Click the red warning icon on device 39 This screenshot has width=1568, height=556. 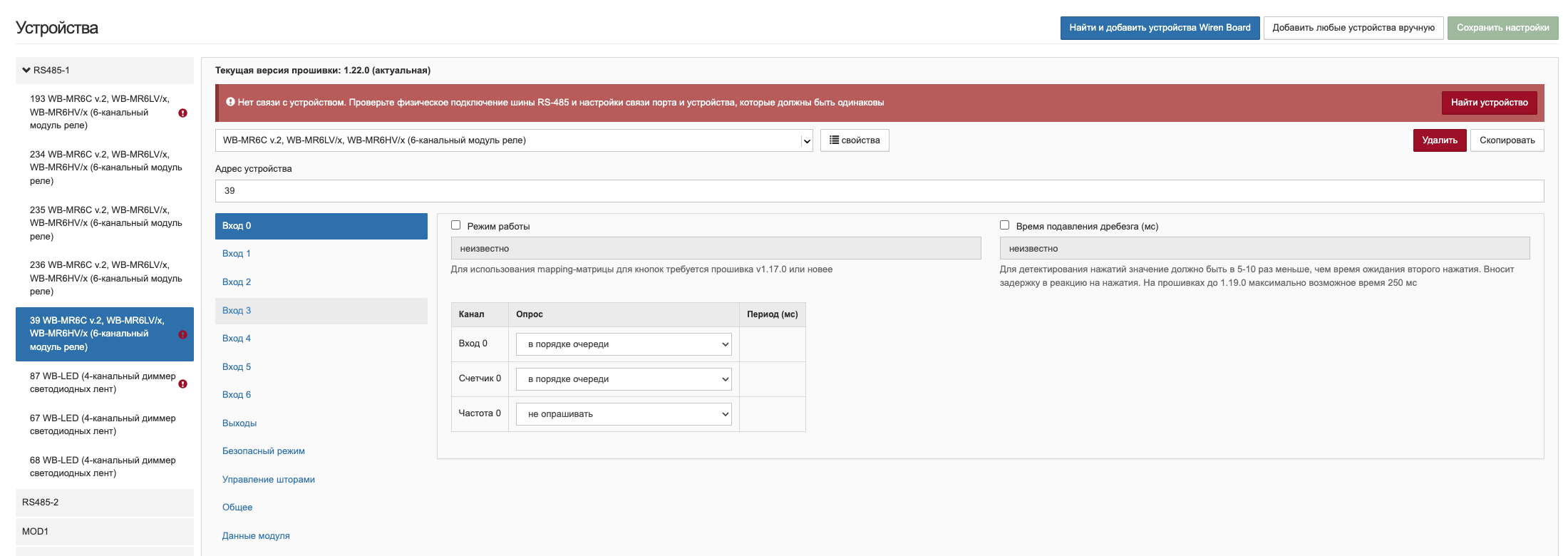tap(182, 334)
